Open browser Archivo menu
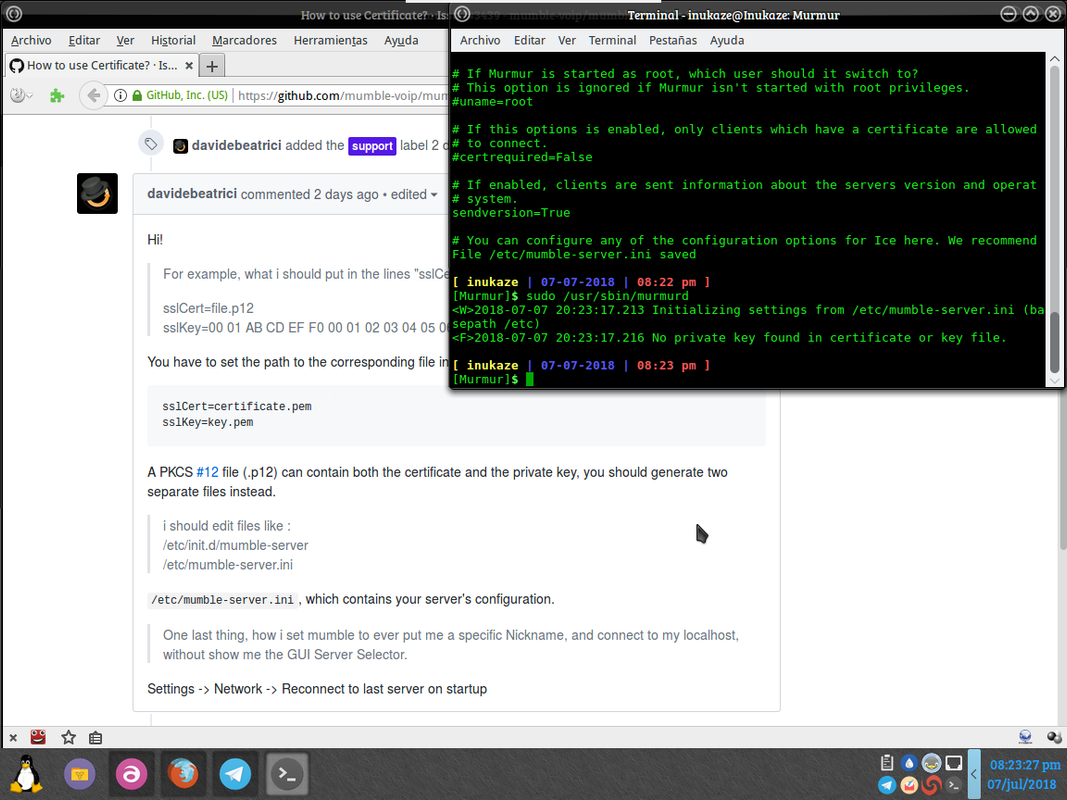The image size is (1067, 800). [x=31, y=40]
